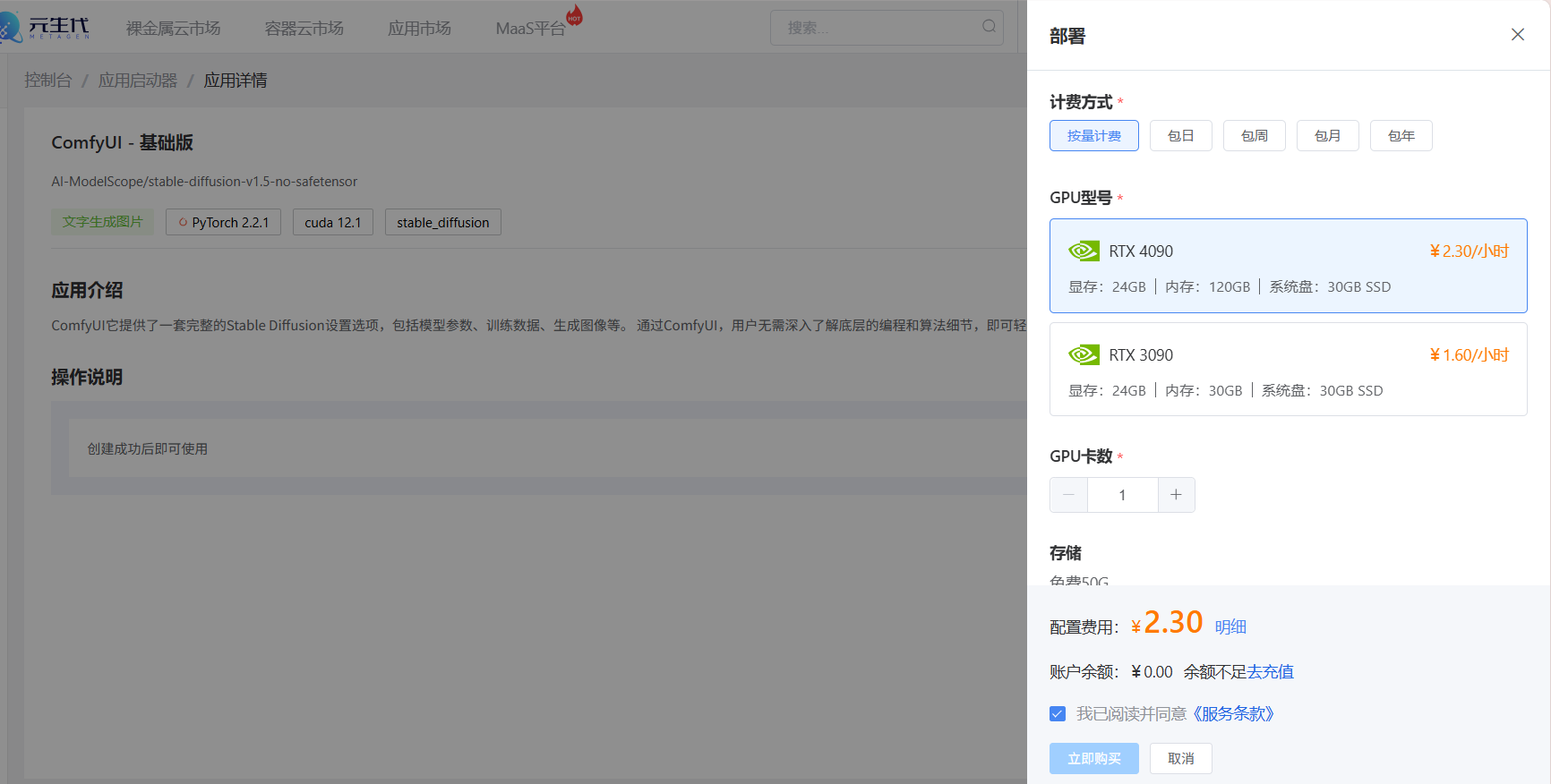Click the cuda 12.1 tag

coord(332,222)
